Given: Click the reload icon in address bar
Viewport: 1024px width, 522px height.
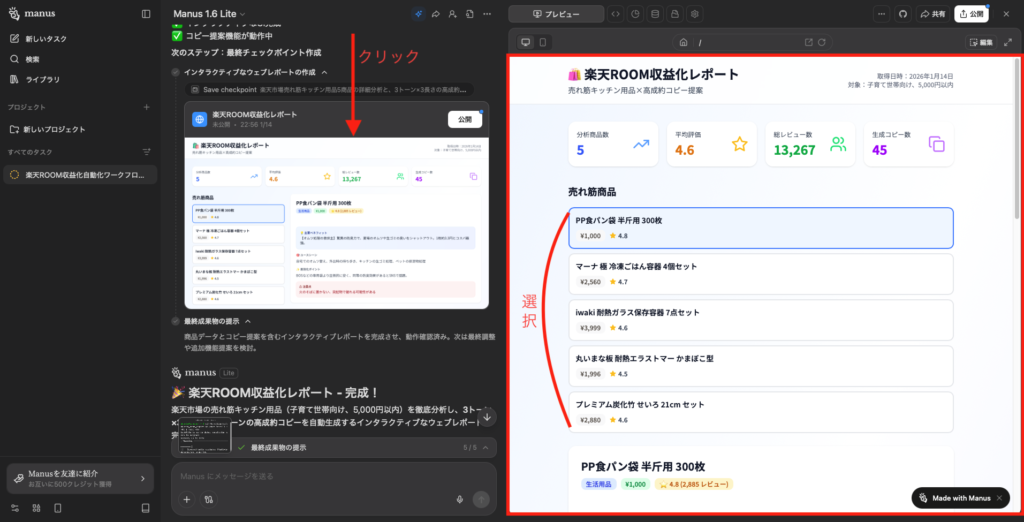Looking at the screenshot, I should point(822,42).
